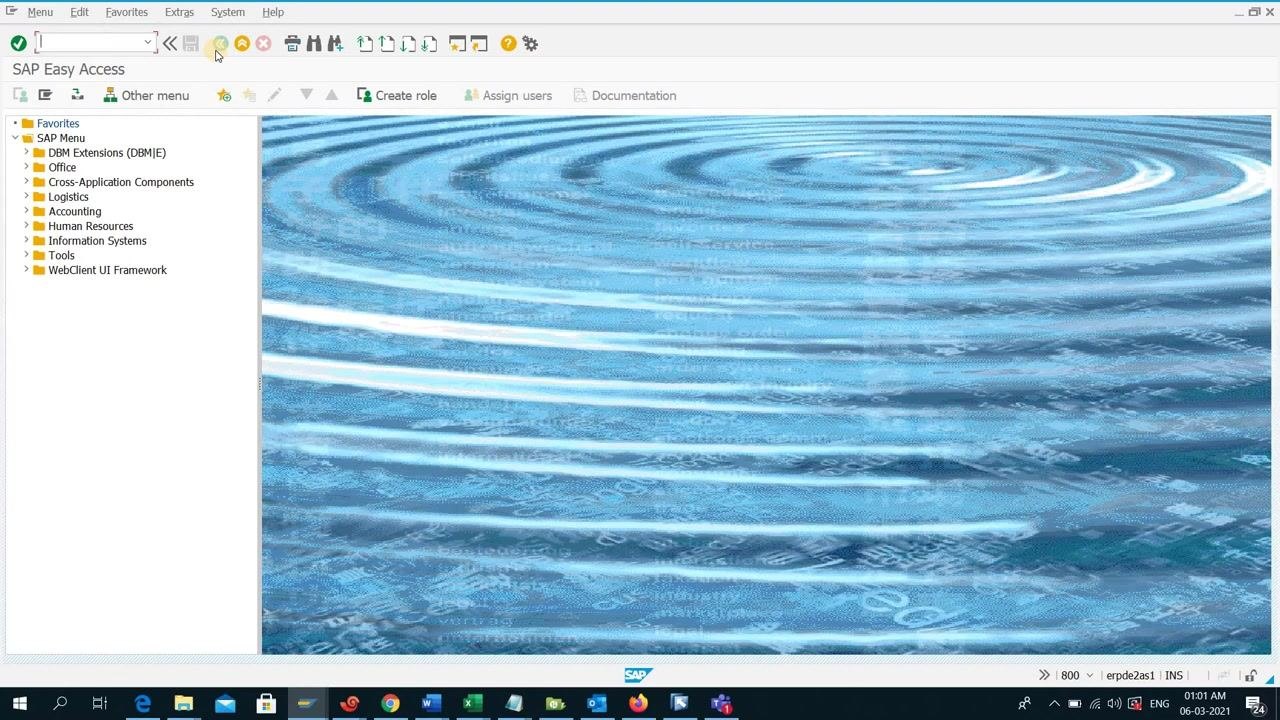Click the Find binoculars icon
The image size is (1280, 720).
[x=314, y=43]
